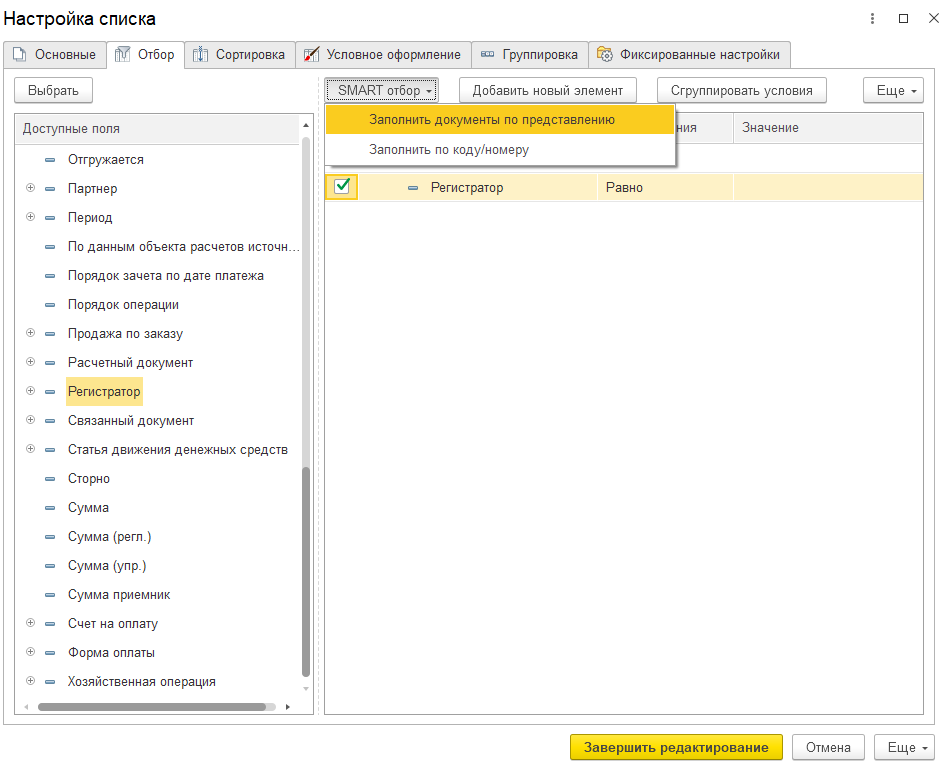Image resolution: width=945 pixels, height=768 pixels.
Task: Expand the Партнер field node
Action: coord(30,188)
